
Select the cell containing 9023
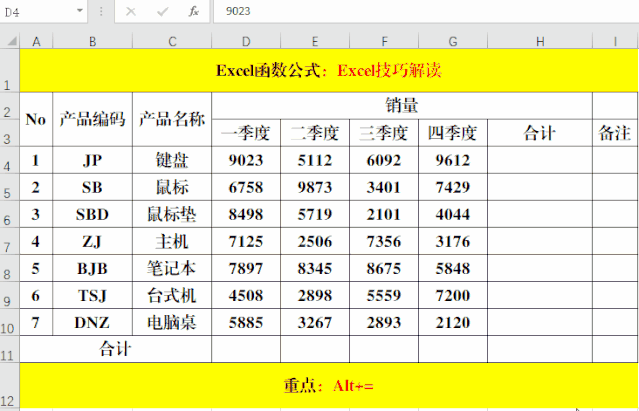click(246, 160)
